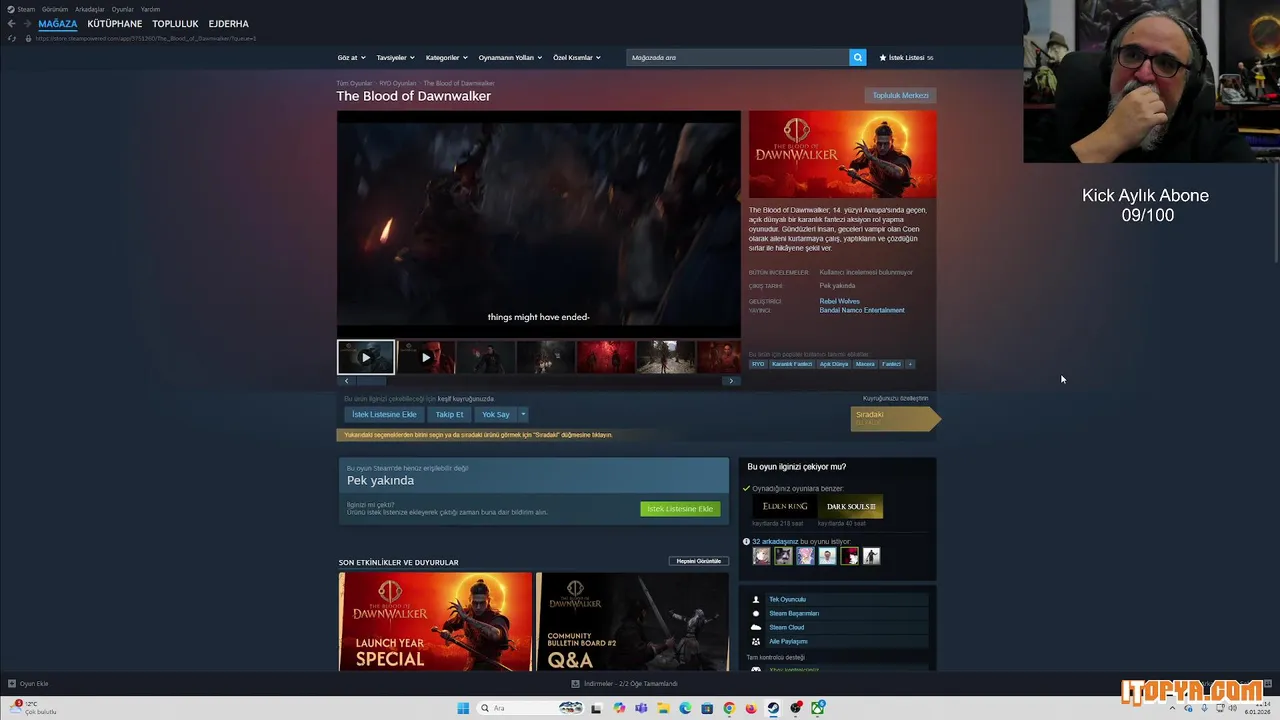Click the Steam icon in taskbar

point(773,708)
